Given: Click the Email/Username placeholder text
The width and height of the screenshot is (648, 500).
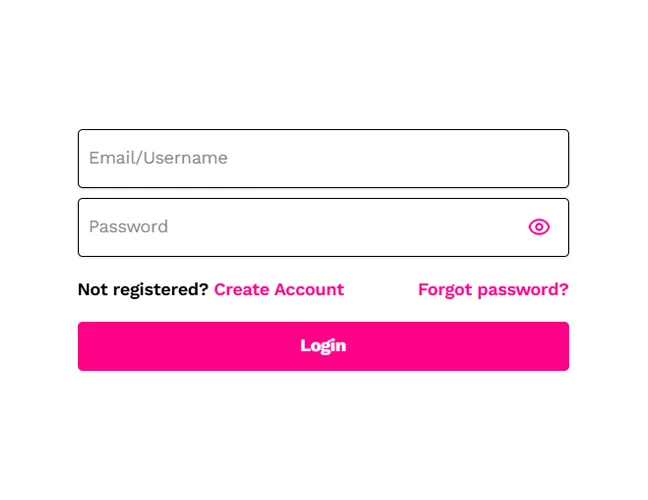Looking at the screenshot, I should pos(158,158).
